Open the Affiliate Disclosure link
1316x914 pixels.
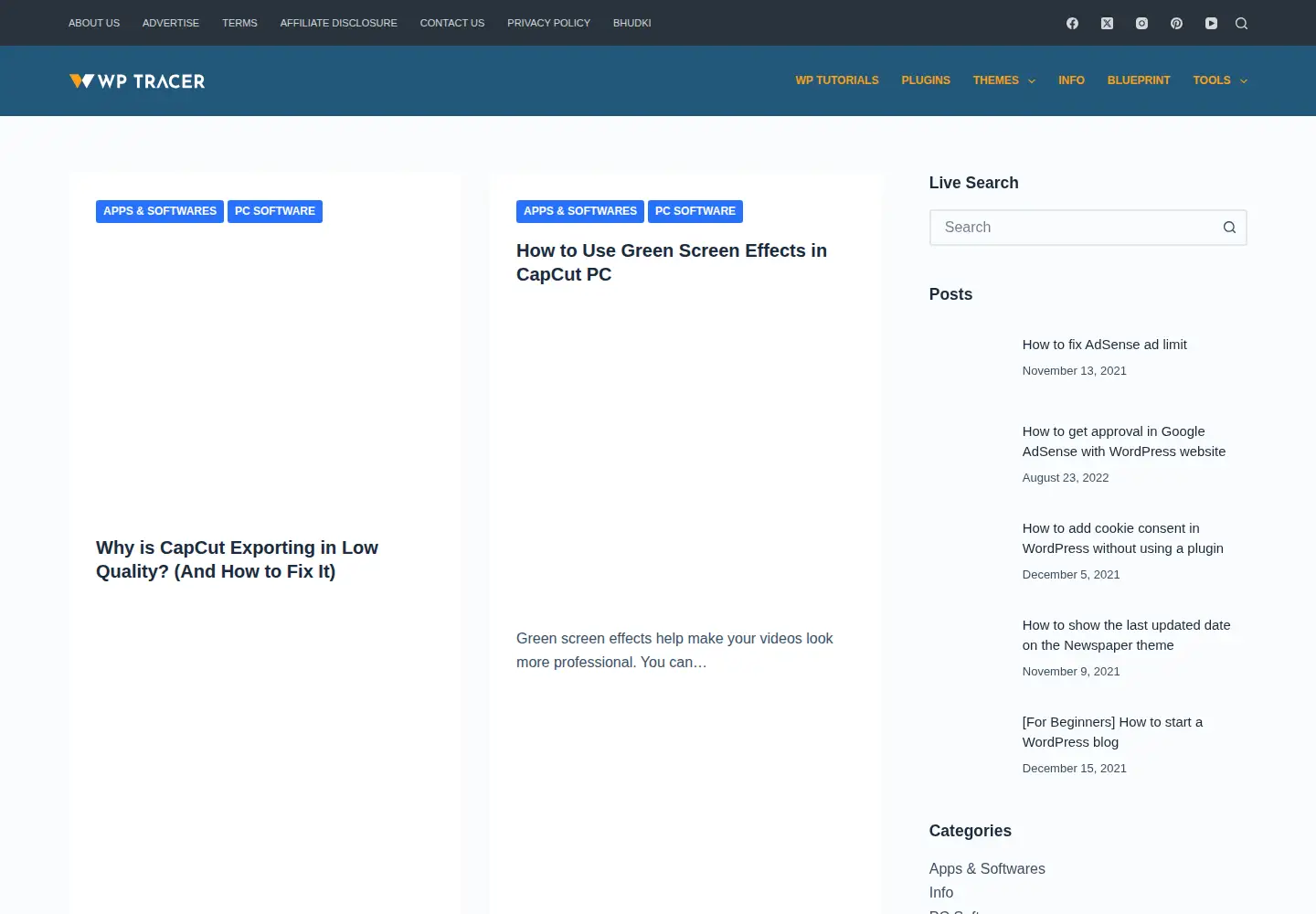[x=338, y=23]
